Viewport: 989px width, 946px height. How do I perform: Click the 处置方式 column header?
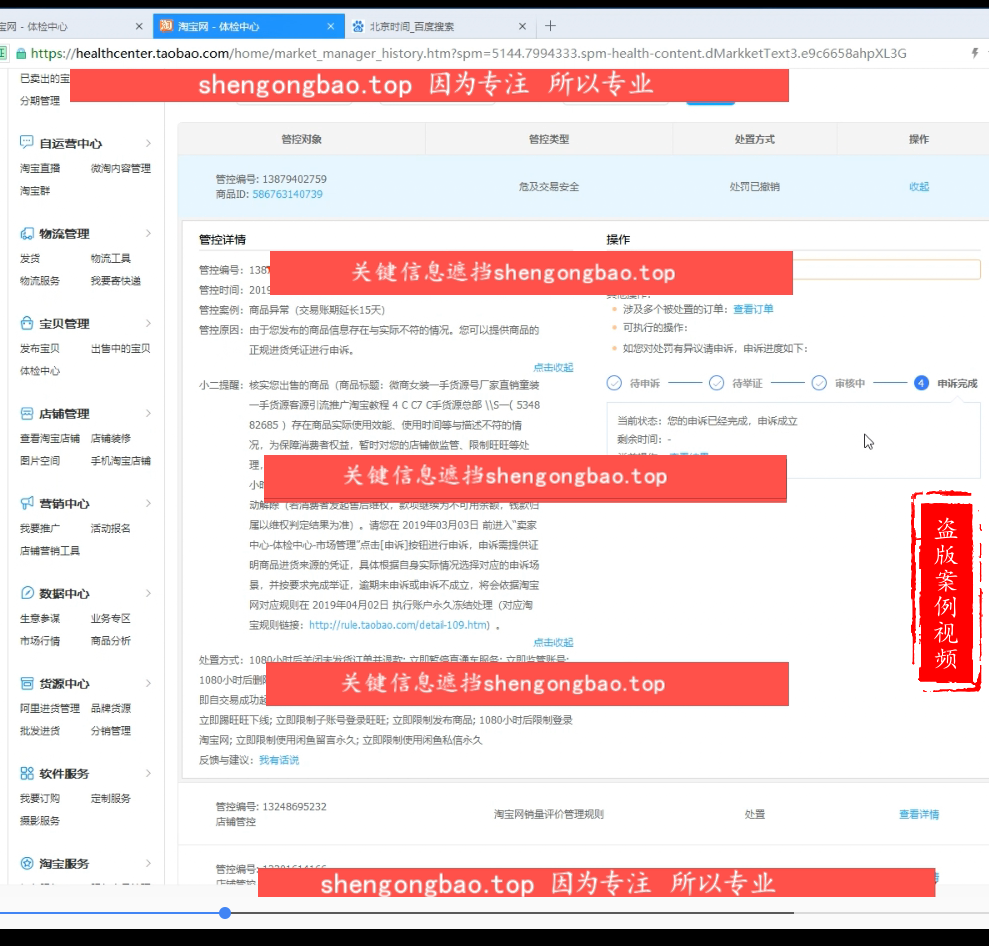tap(754, 139)
